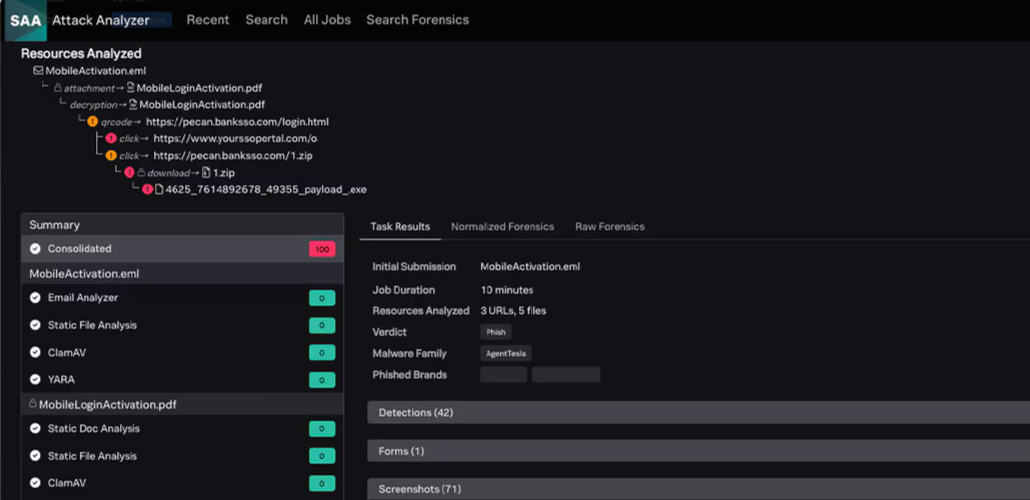The height and width of the screenshot is (500, 1030).
Task: Click Initial Submission value MobileActivation.eml
Action: point(530,267)
